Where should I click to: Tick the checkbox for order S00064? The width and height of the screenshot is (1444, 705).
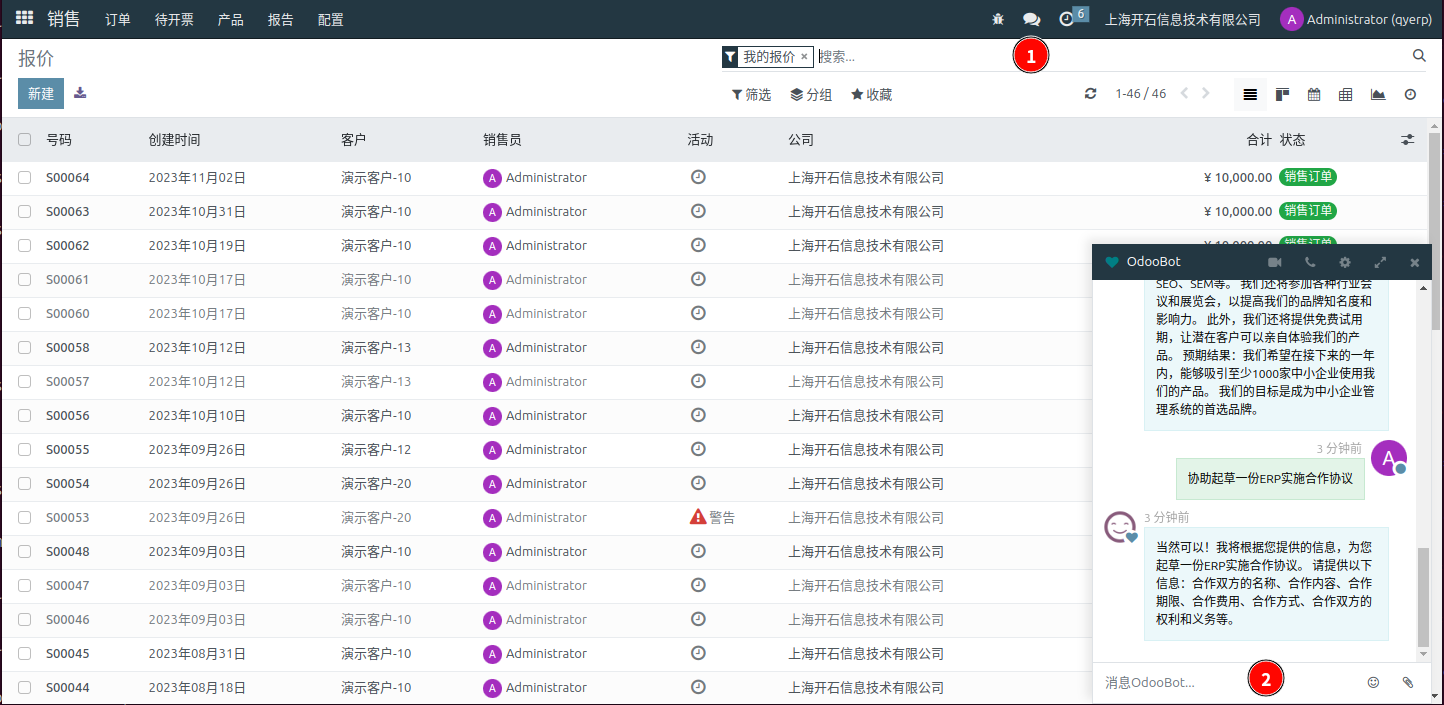coord(25,178)
